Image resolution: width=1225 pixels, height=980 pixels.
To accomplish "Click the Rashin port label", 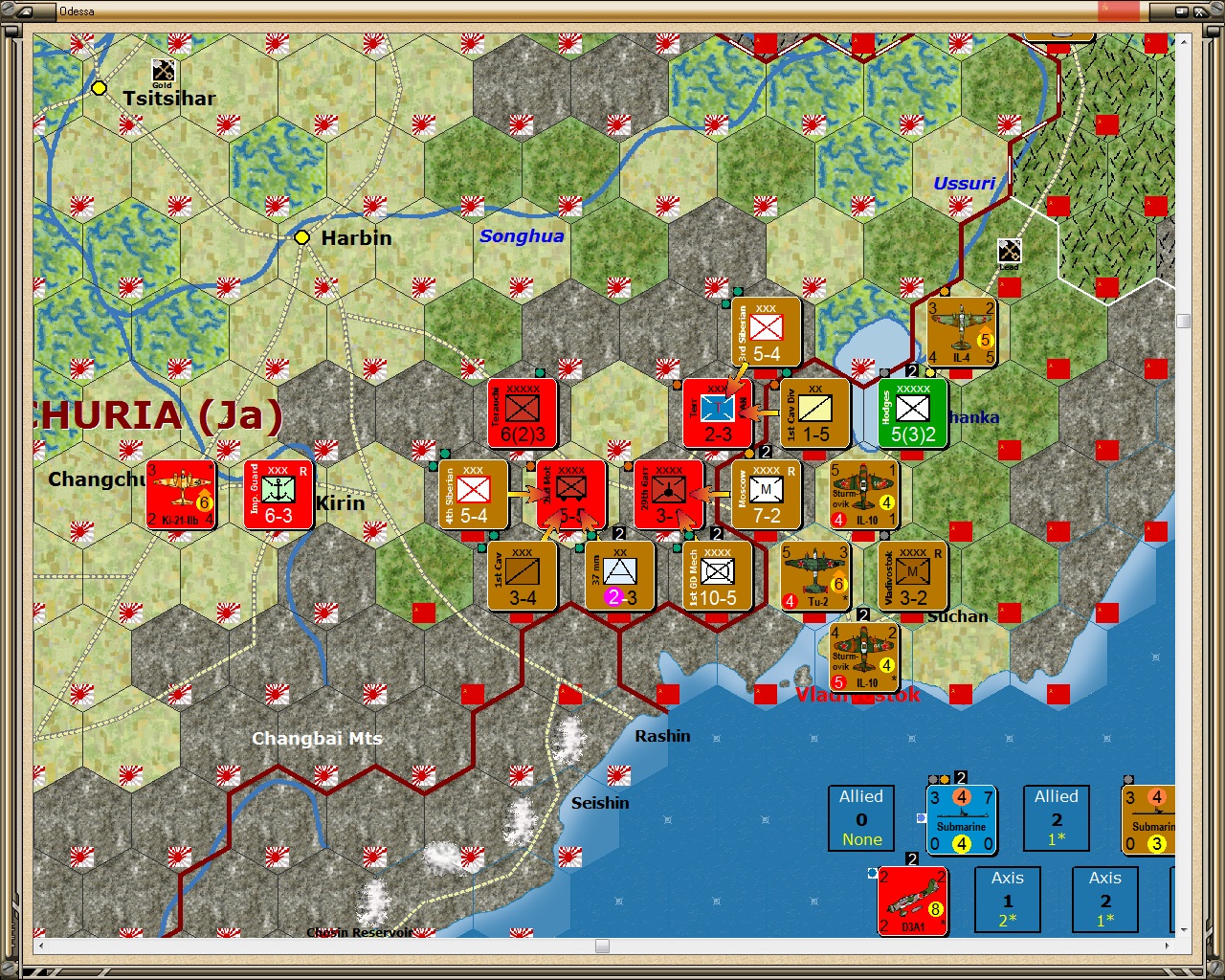I will [x=662, y=736].
